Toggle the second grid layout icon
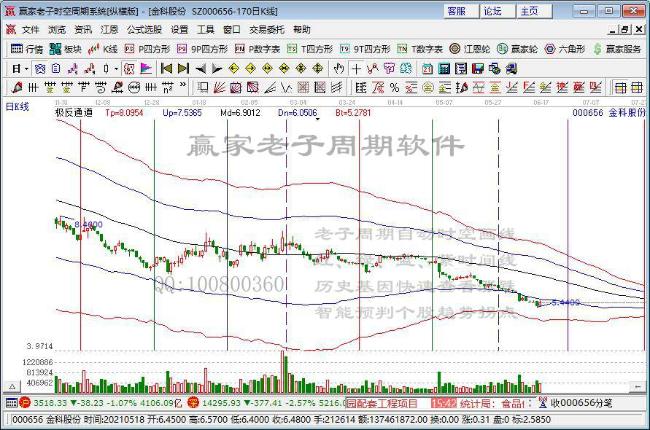Image resolution: width=650 pixels, height=430 pixels. [x=636, y=87]
